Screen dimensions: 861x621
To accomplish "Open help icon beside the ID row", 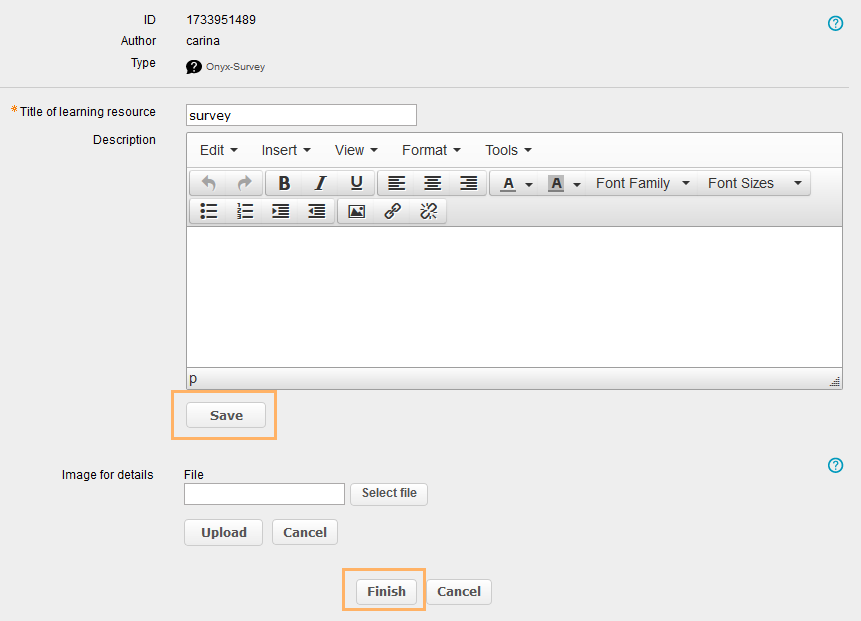I will point(836,23).
